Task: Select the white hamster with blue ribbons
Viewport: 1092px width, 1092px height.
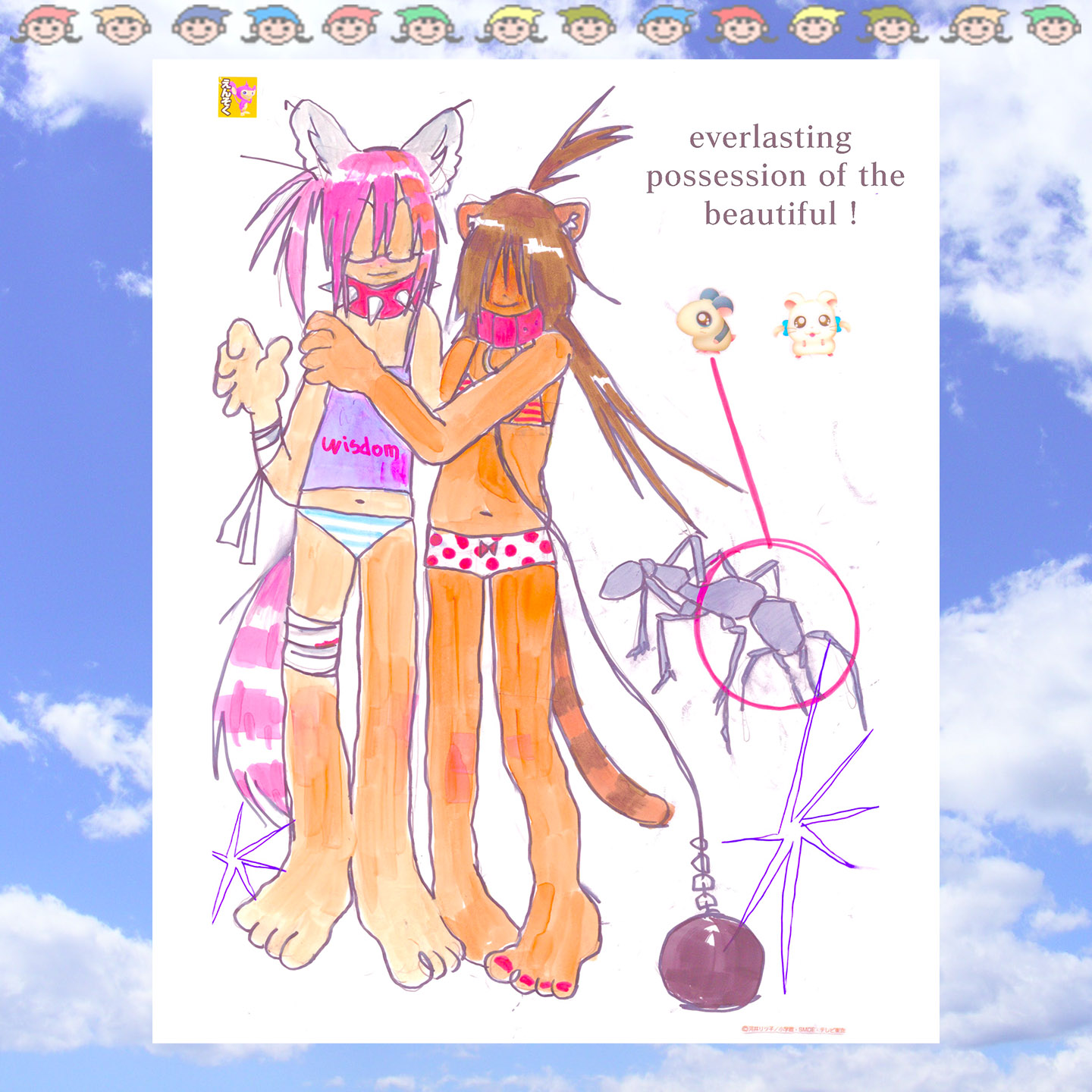Action: (811, 324)
